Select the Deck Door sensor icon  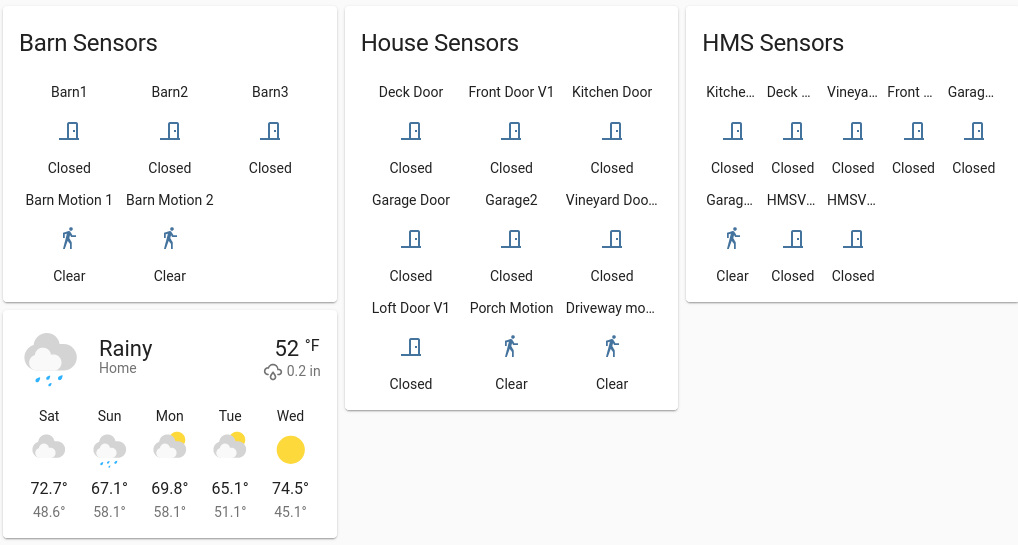pyautogui.click(x=411, y=130)
